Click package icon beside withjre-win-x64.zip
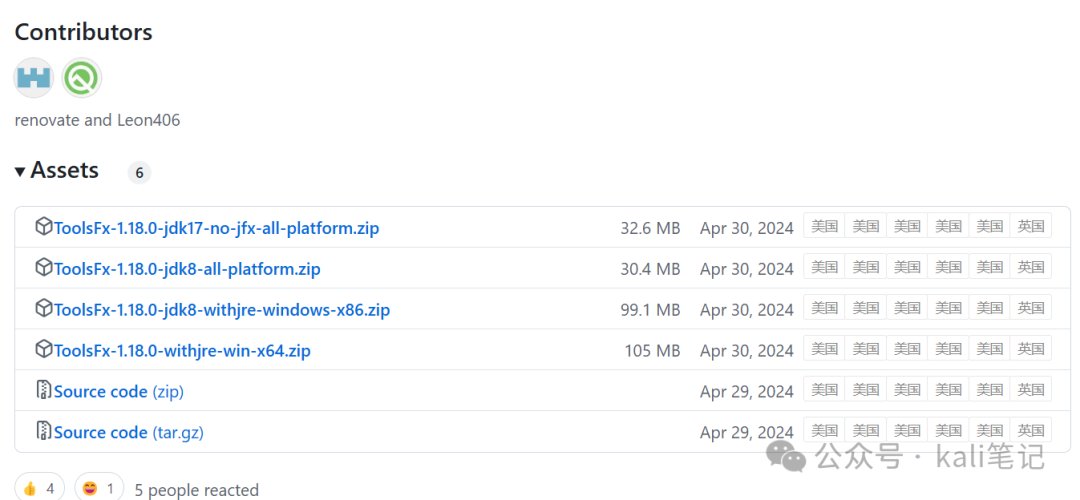Viewport: 1080px width, 500px height. (43, 349)
